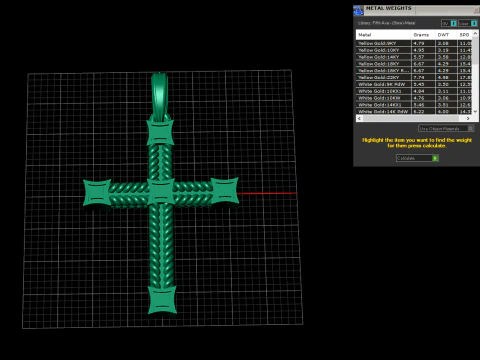This screenshot has height=360, width=480.
Task: Select the bottom square end cap
Action: tap(162, 300)
